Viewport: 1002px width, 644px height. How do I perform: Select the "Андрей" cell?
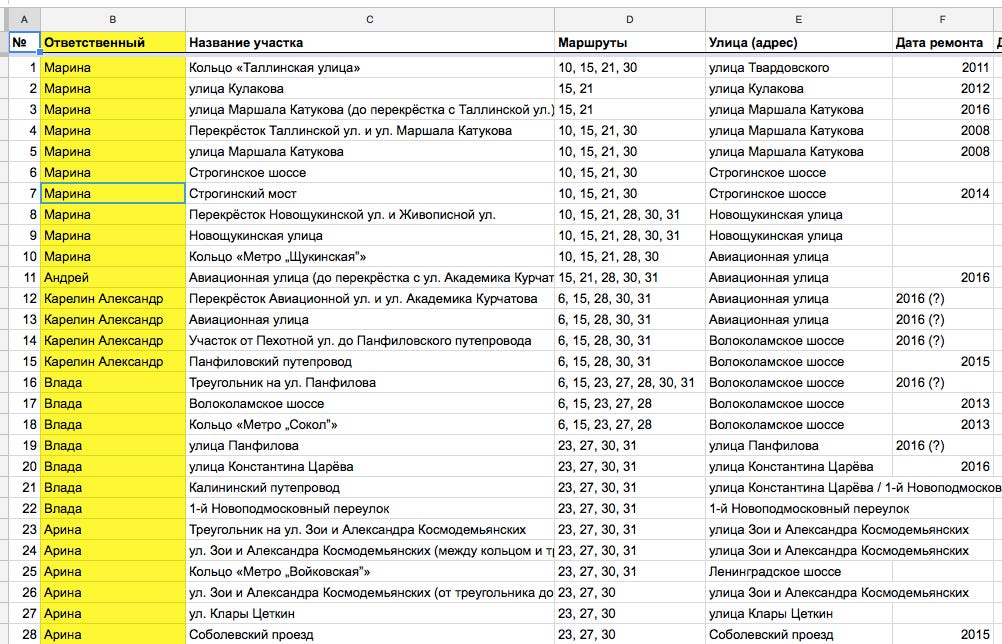pos(112,277)
